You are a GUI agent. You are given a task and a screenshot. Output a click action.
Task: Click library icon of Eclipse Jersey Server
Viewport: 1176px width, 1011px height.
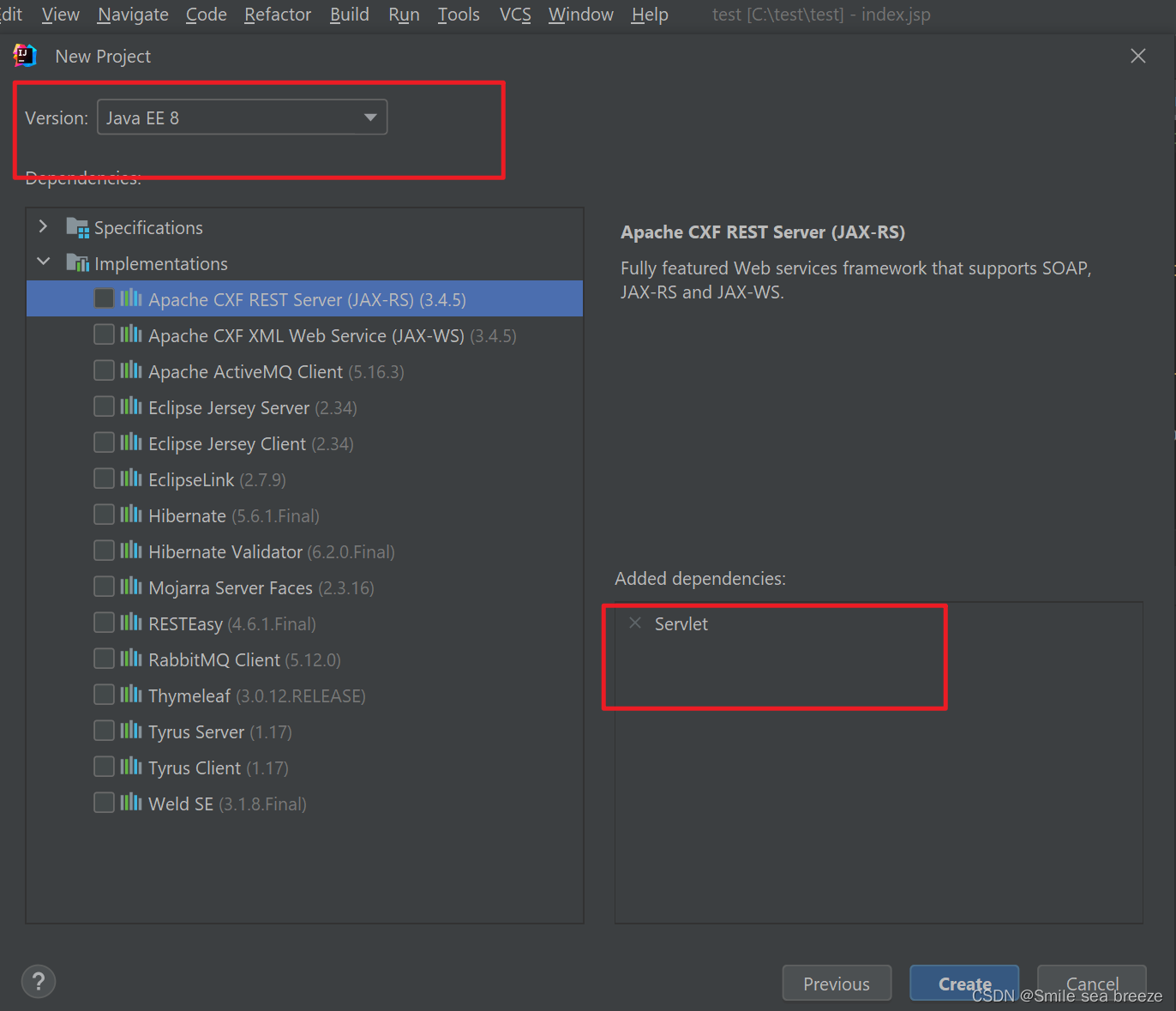[x=131, y=406]
